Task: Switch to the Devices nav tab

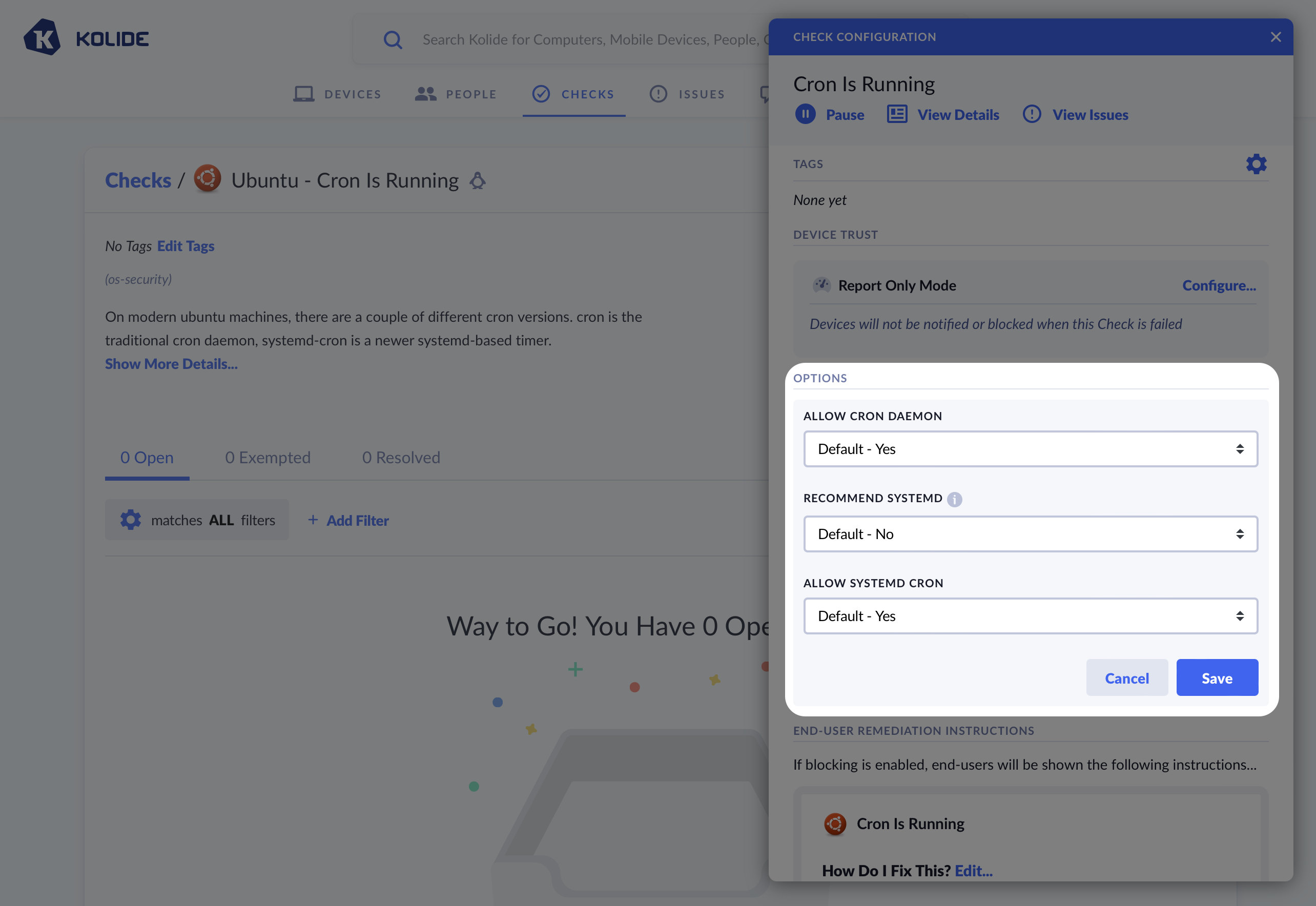Action: coord(337,94)
